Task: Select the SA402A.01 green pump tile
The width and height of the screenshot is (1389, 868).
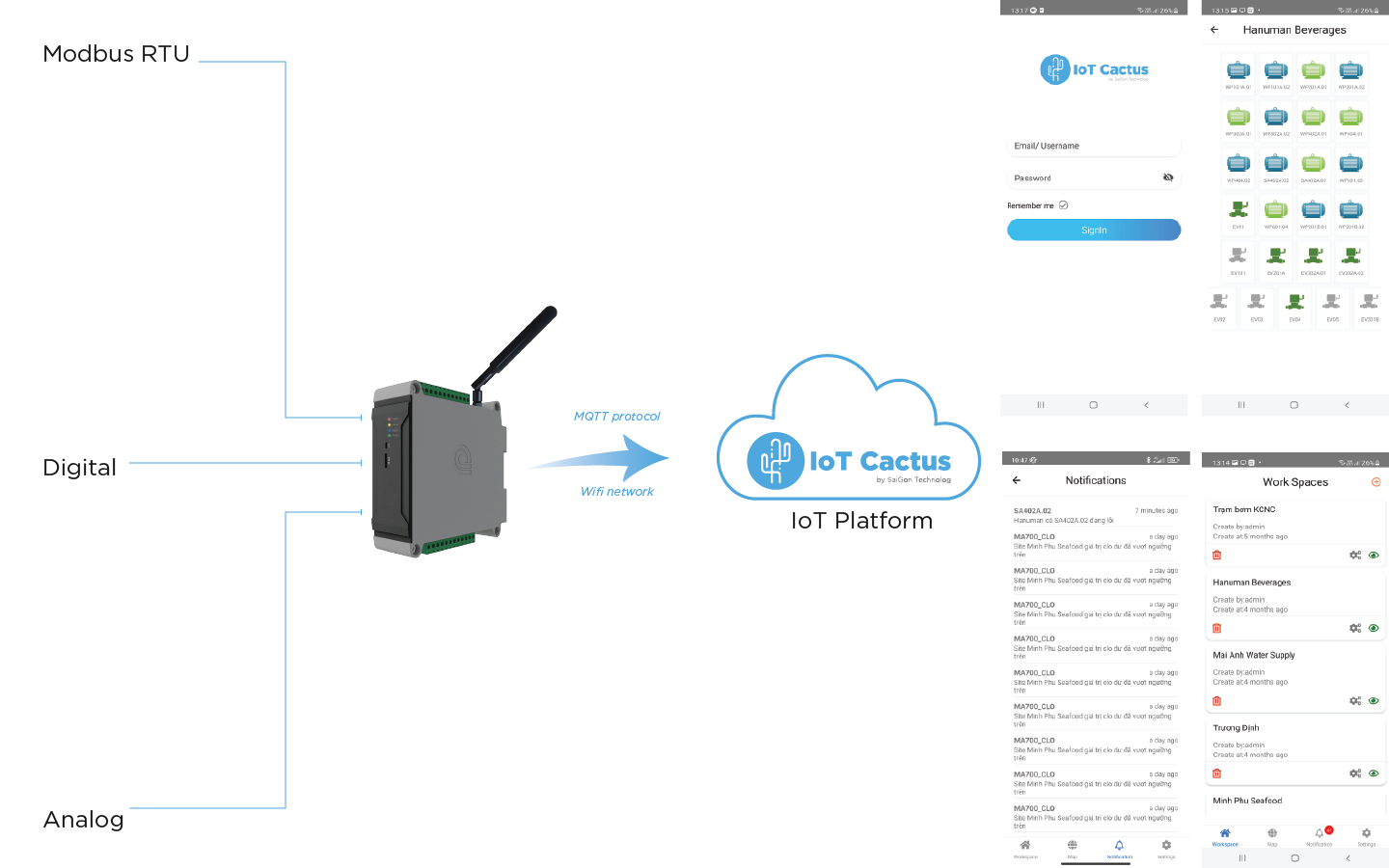Action: tap(1313, 167)
